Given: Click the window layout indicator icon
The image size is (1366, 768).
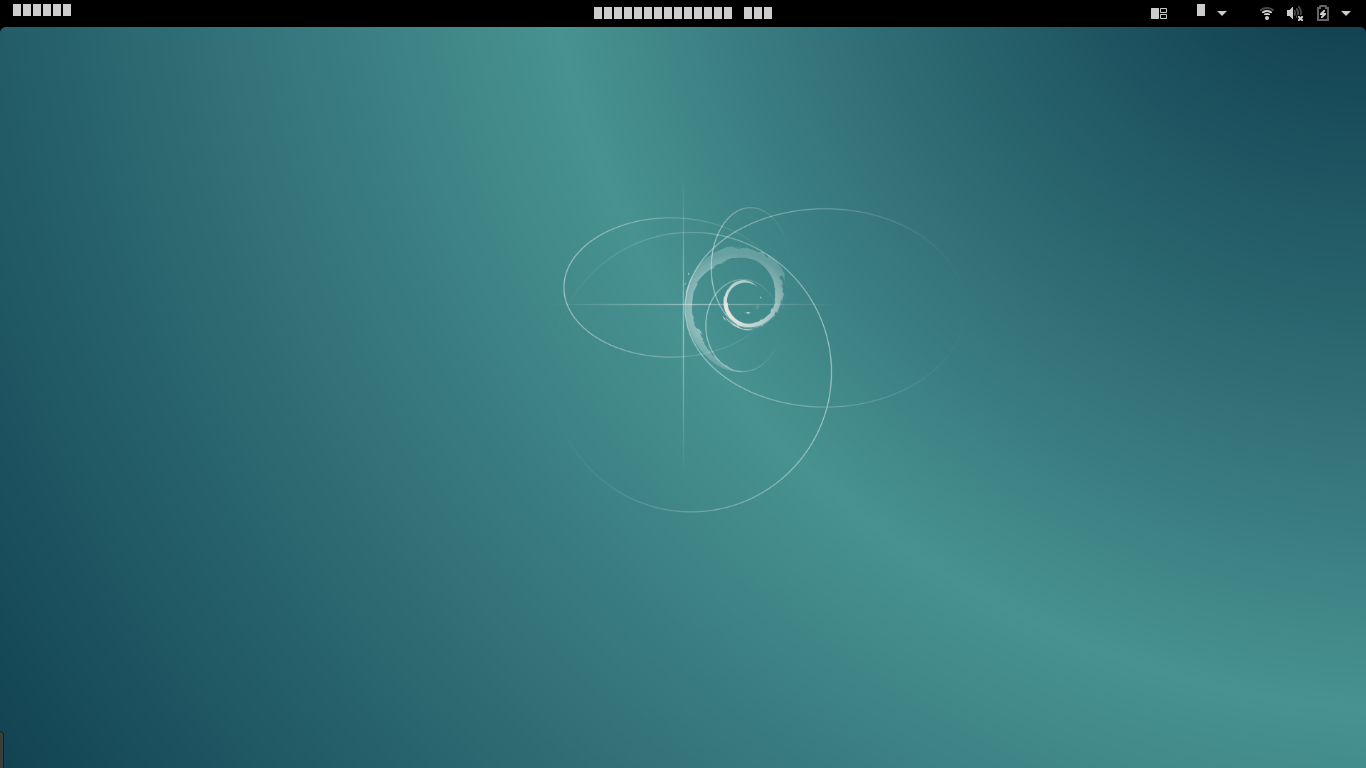Looking at the screenshot, I should (1159, 13).
